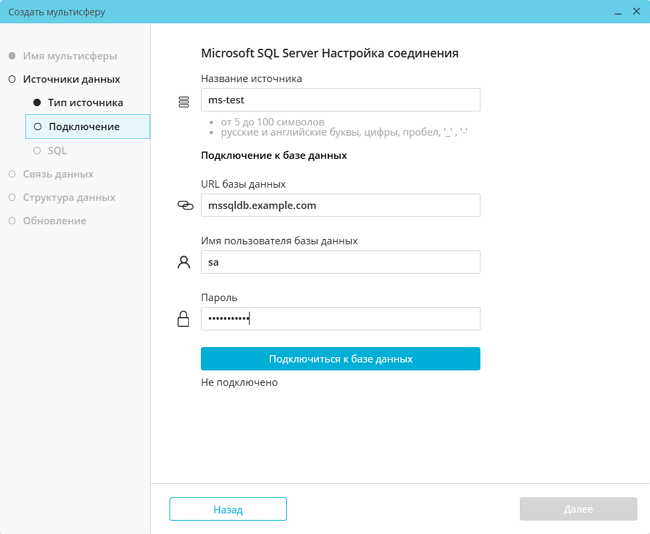
Task: Click the link chain icon beside URL field
Action: tap(184, 205)
